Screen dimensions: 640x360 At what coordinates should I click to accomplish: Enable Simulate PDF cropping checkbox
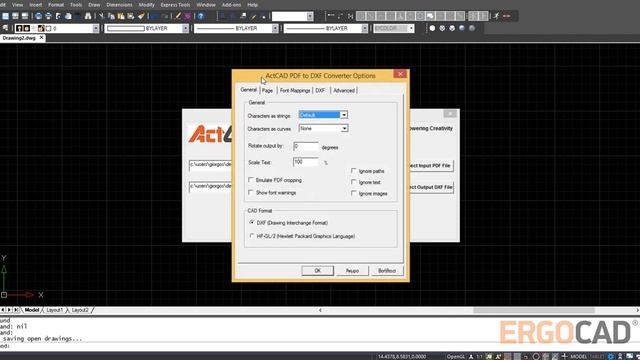251,180
